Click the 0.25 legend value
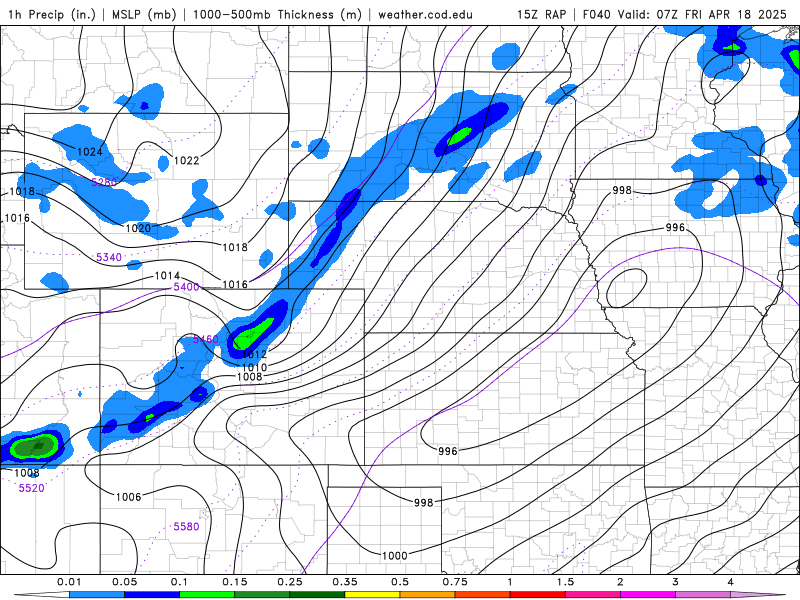This screenshot has height=600, width=800. [290, 582]
